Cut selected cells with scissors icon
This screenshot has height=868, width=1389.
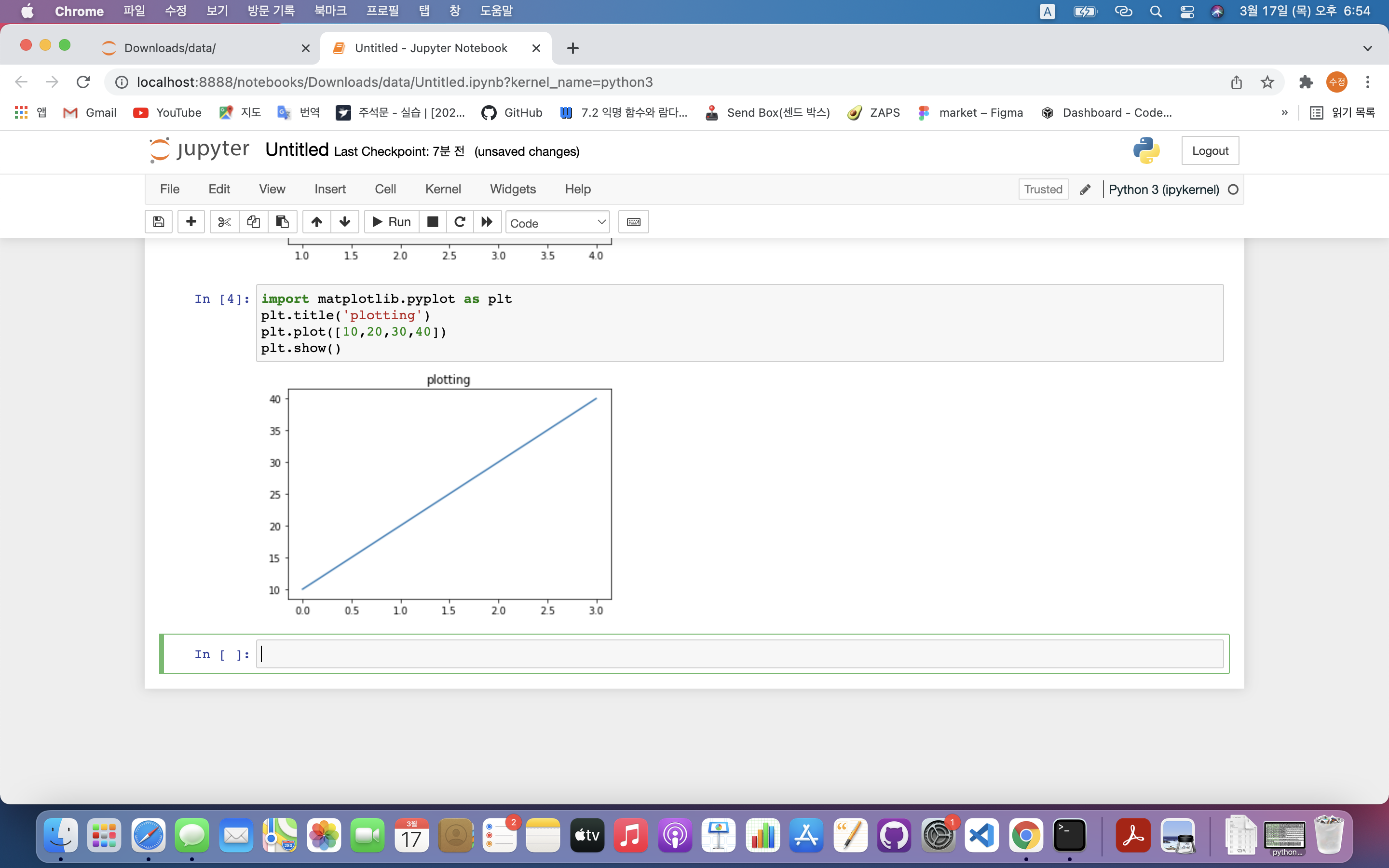click(224, 222)
